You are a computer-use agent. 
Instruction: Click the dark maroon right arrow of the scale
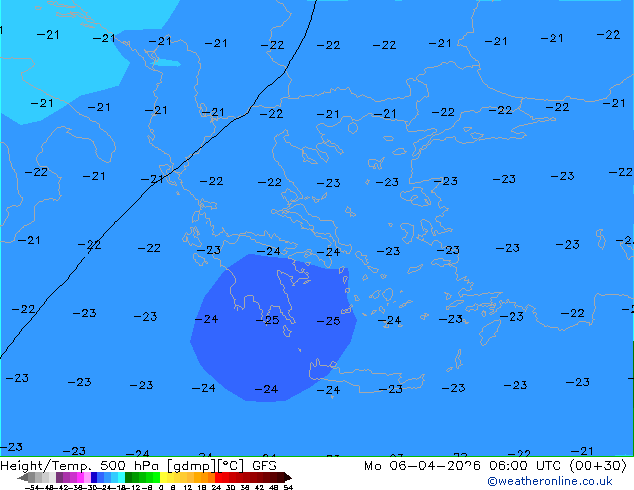287,477
